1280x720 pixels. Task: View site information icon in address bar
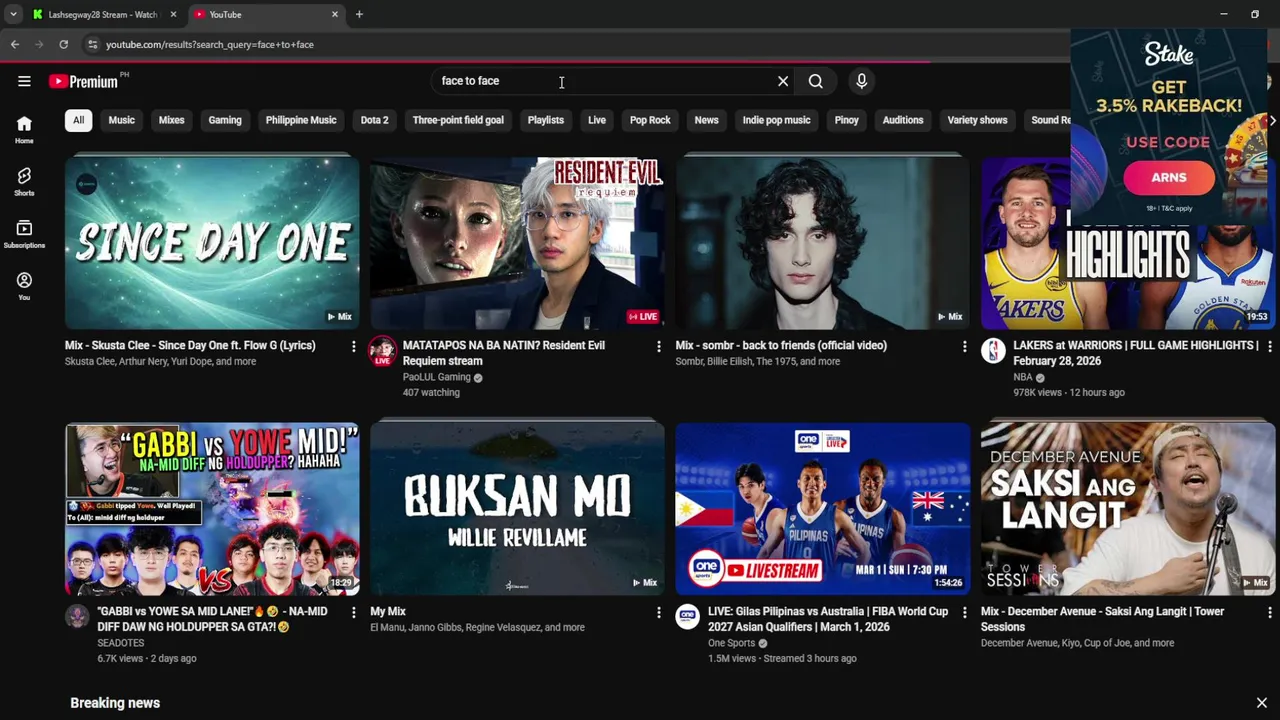[x=92, y=44]
